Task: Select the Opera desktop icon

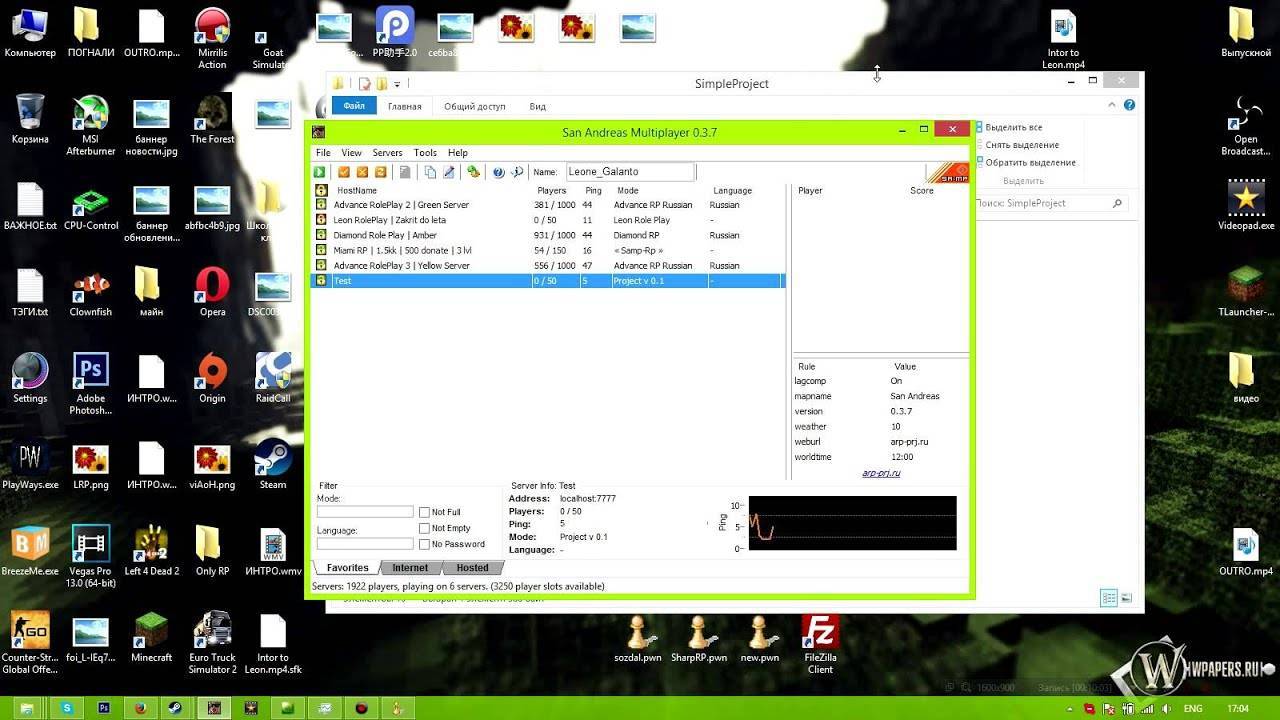Action: coord(212,292)
